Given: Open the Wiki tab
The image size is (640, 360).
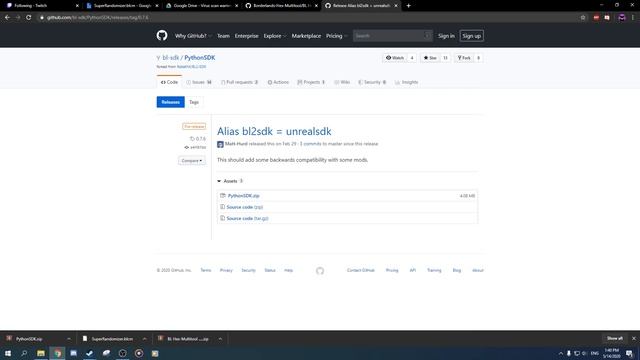Looking at the screenshot, I should tap(342, 82).
